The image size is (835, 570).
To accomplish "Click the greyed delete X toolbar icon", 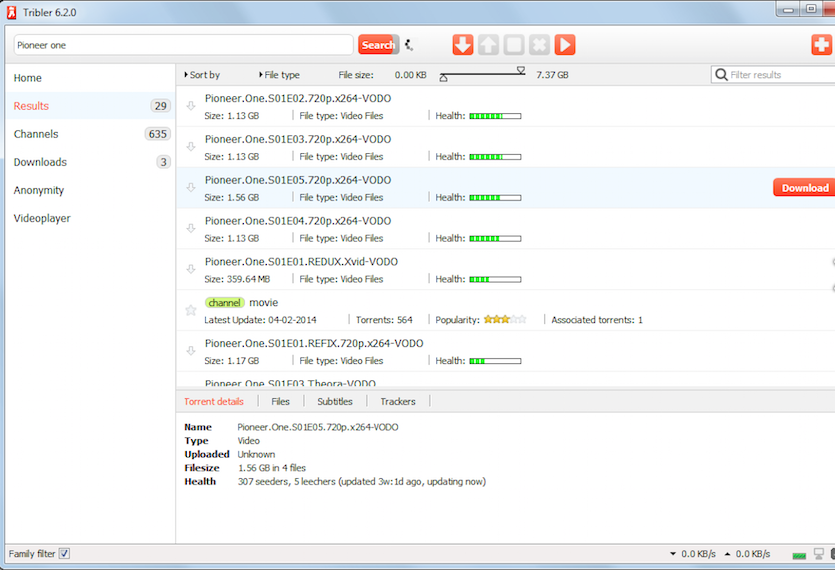I will pos(539,45).
